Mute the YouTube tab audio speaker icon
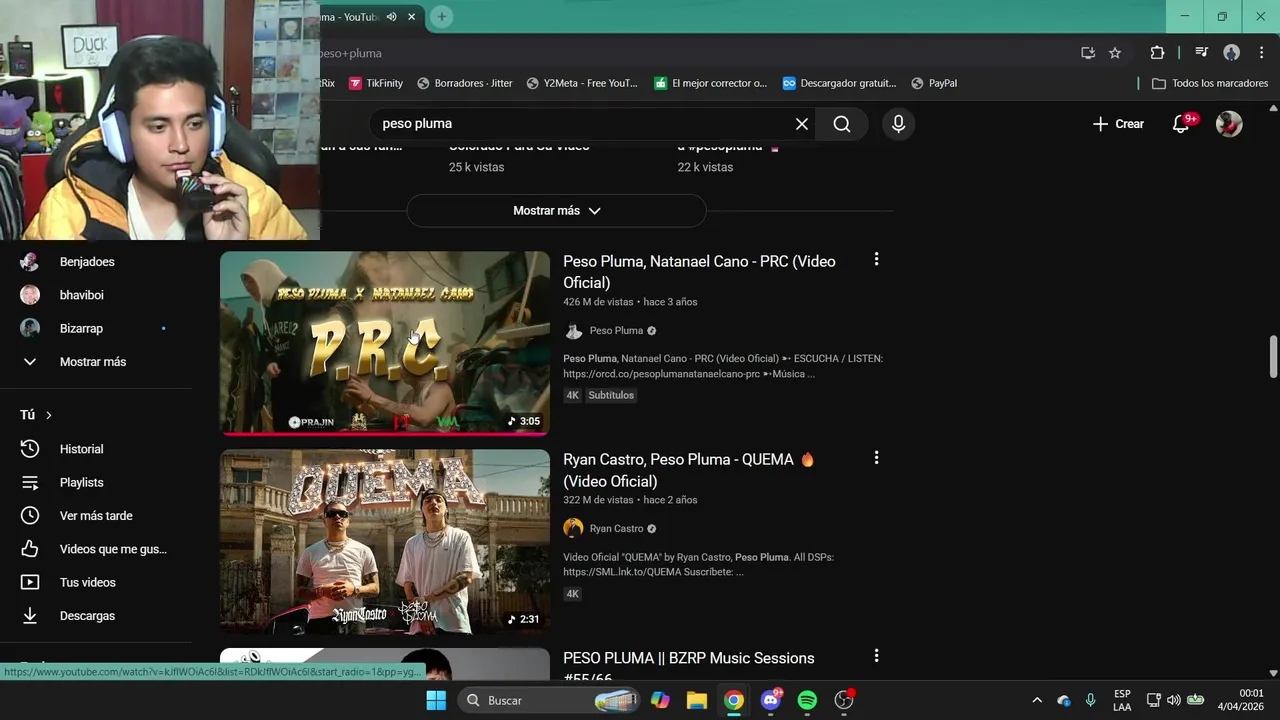This screenshot has height=720, width=1280. pyautogui.click(x=391, y=17)
